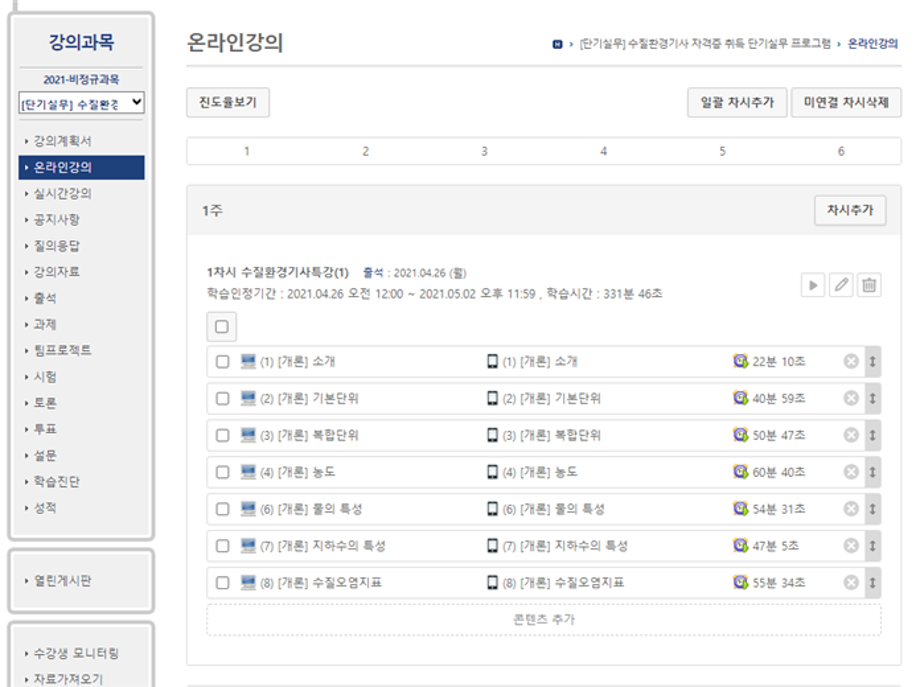Click the PC icon for (3) 복합단위
Viewport: 920px width, 687px height.
(x=249, y=435)
